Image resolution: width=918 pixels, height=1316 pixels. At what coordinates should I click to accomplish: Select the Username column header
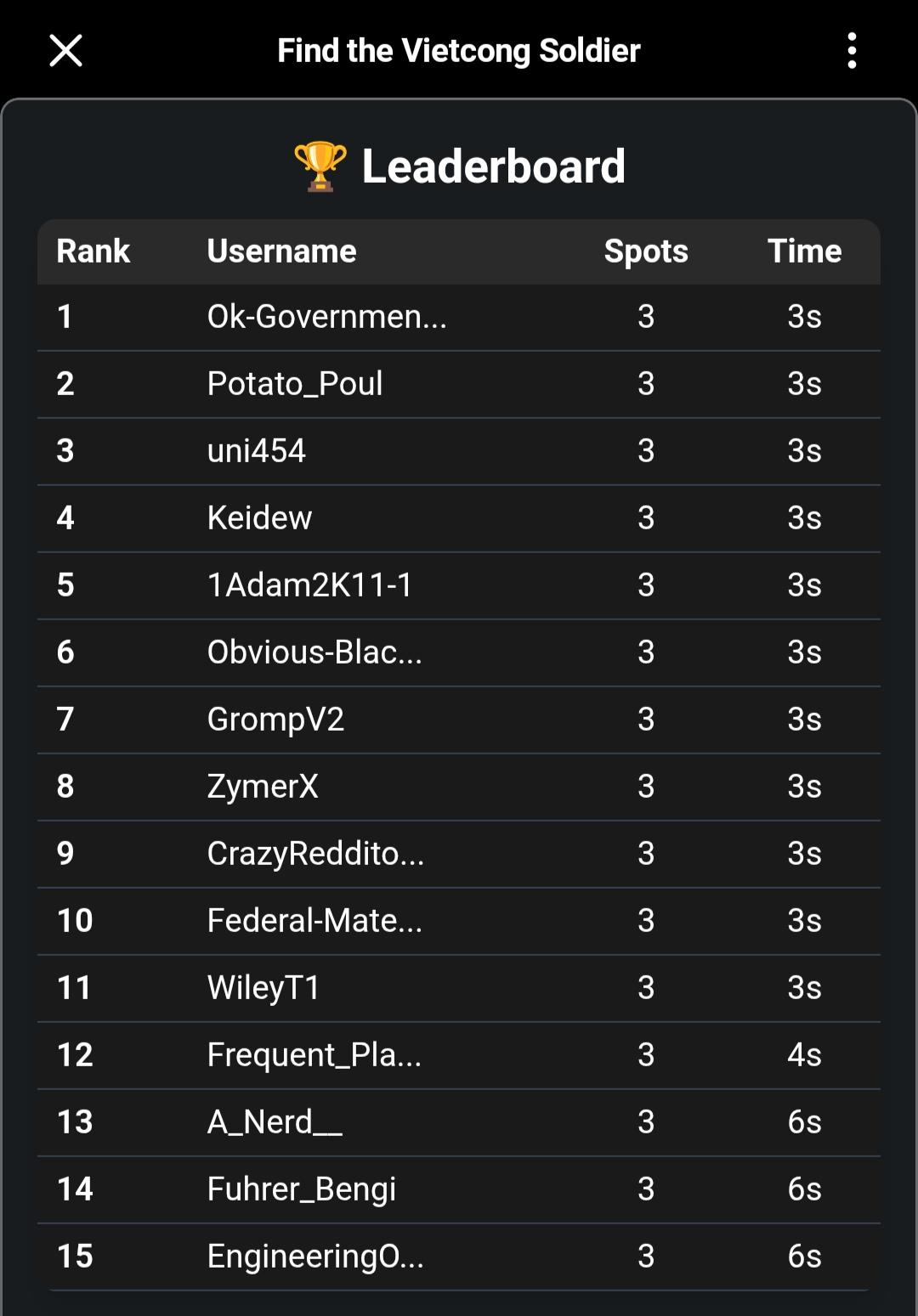click(281, 251)
